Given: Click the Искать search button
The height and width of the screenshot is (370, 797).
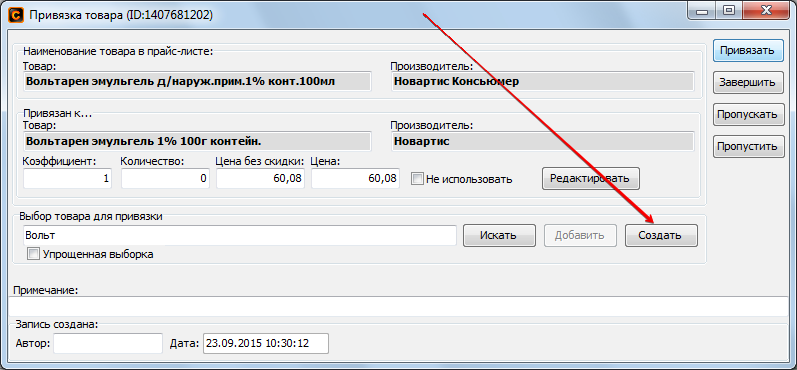Looking at the screenshot, I should pos(499,235).
